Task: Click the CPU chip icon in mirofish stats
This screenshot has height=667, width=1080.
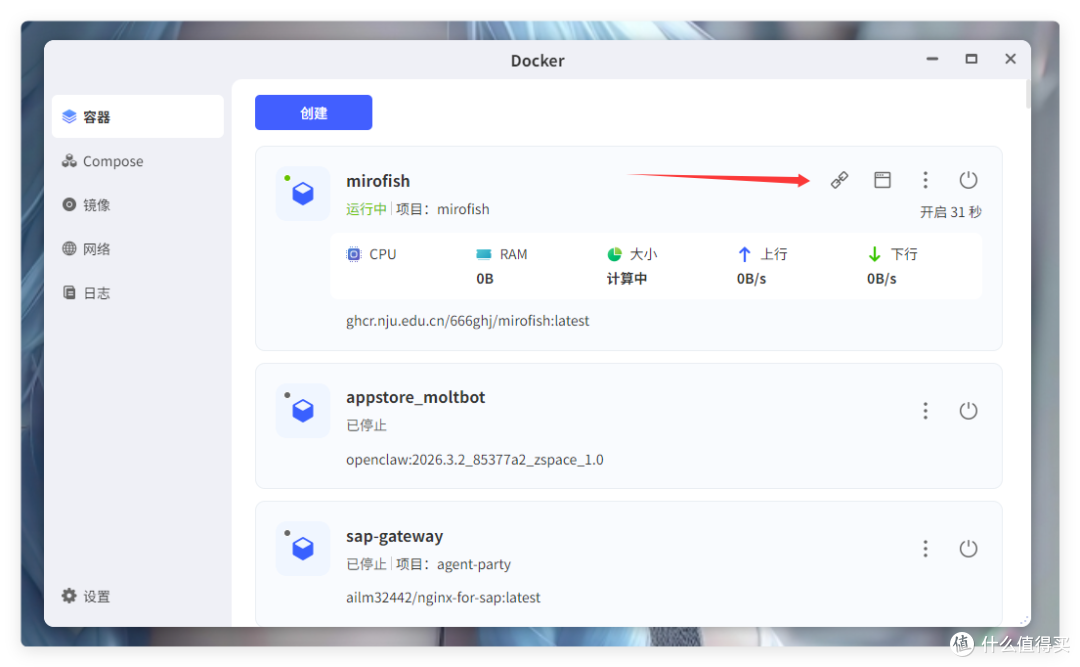Action: pyautogui.click(x=353, y=254)
